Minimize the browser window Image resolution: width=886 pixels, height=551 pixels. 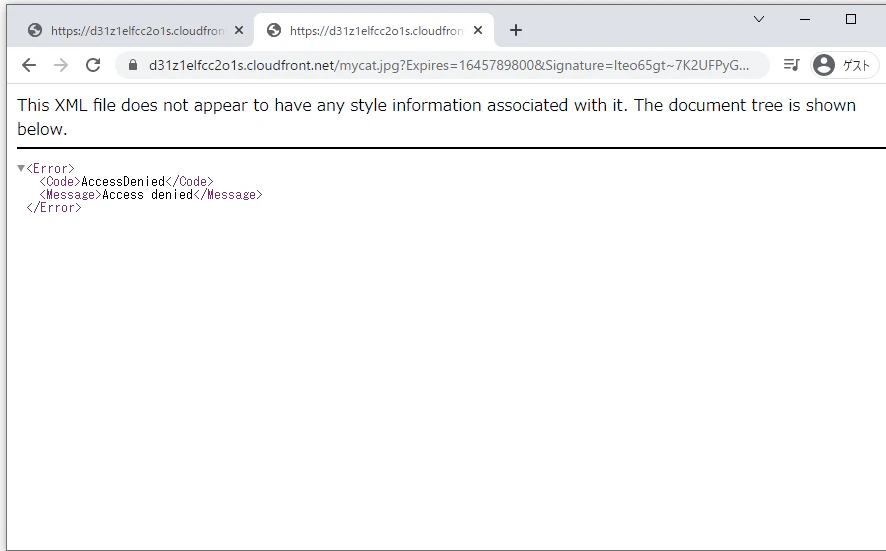click(805, 19)
